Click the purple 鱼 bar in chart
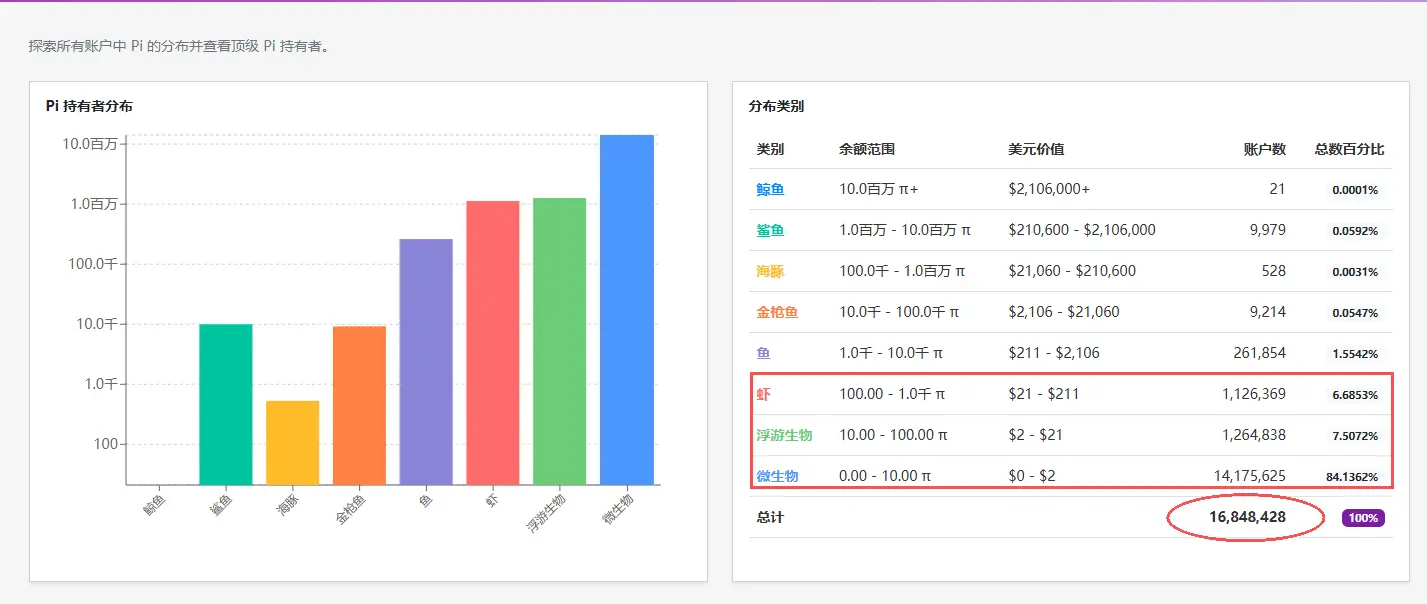Viewport: 1427px width, 604px height. [426, 362]
